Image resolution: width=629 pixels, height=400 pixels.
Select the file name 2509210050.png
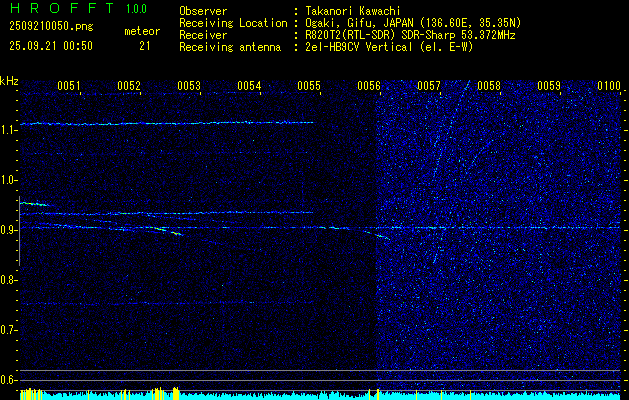[51, 26]
